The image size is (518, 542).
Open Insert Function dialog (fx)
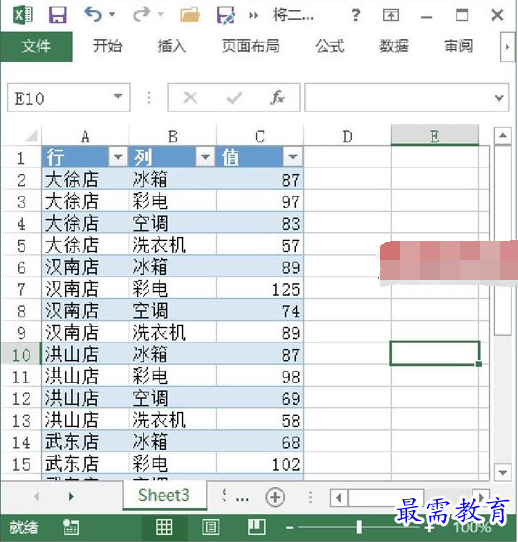tap(277, 98)
